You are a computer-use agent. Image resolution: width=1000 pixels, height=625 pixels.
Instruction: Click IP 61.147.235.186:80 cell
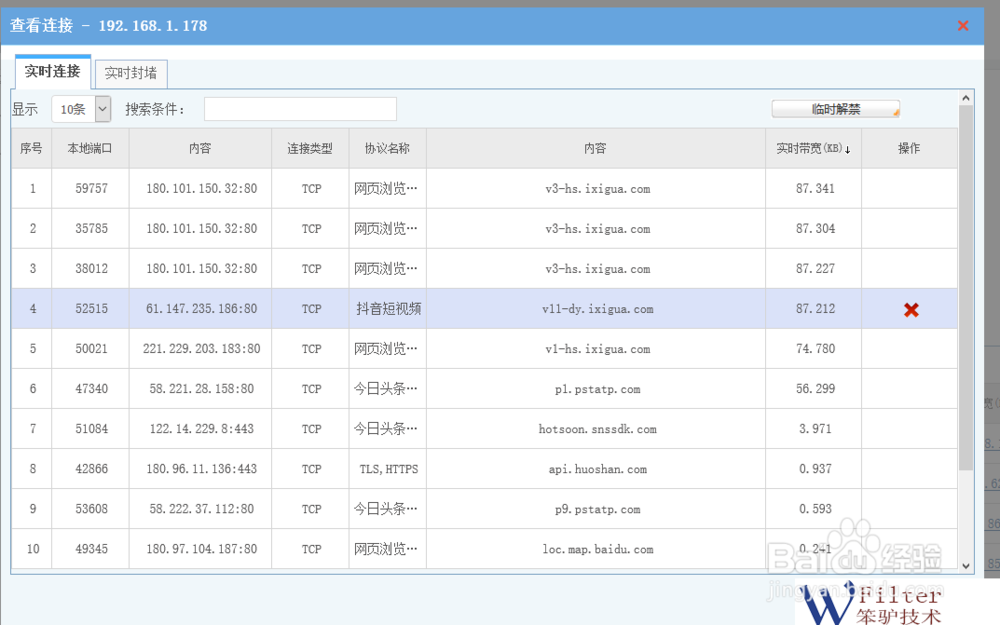[200, 309]
